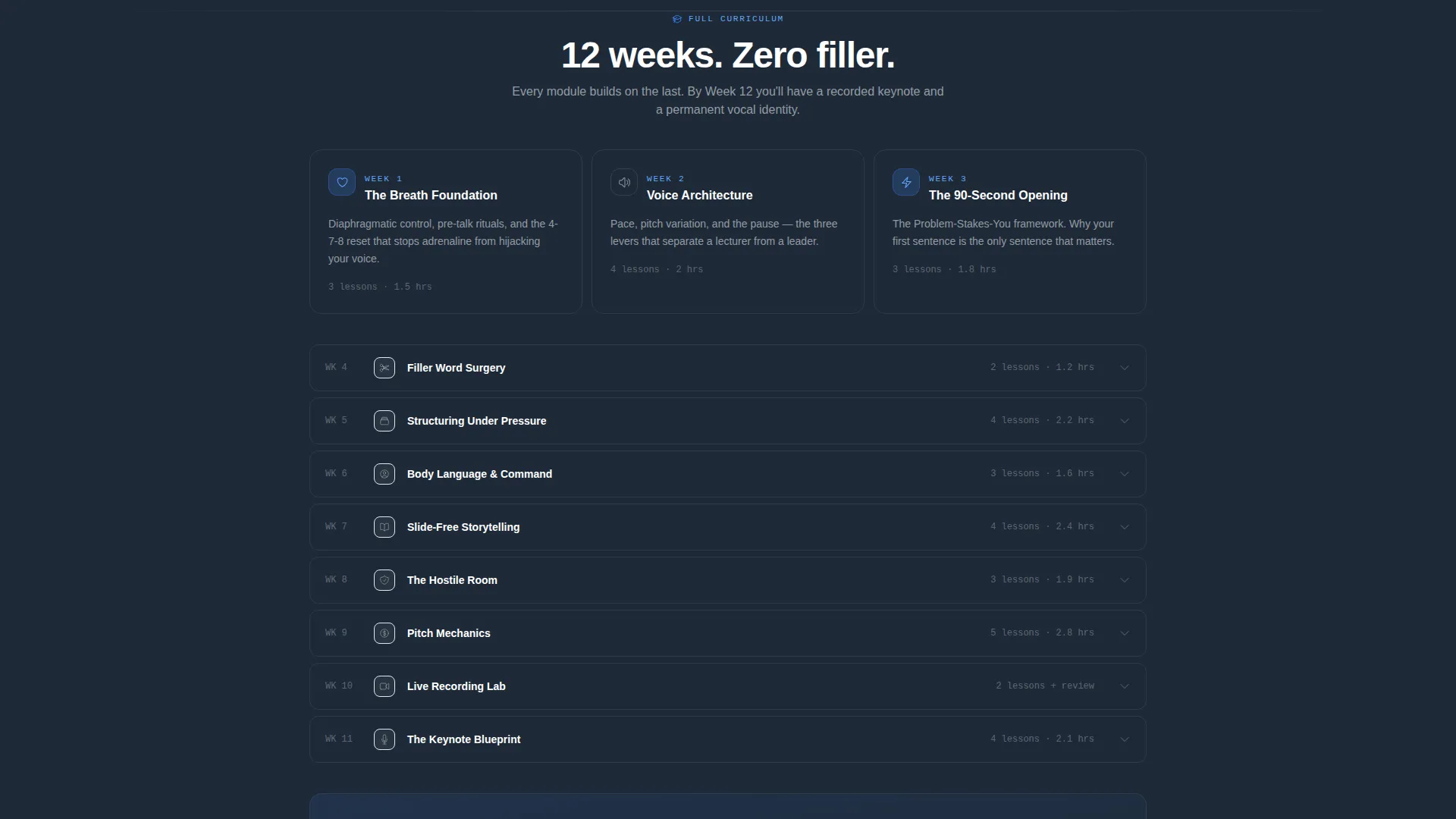Expand the Structuring Under Pressure chevron
This screenshot has height=819, width=1456.
point(1125,421)
